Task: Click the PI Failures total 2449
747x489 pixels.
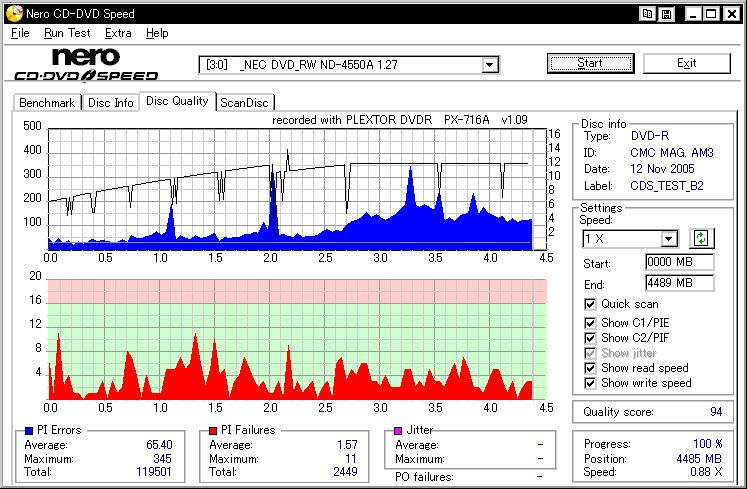Action: click(x=345, y=472)
